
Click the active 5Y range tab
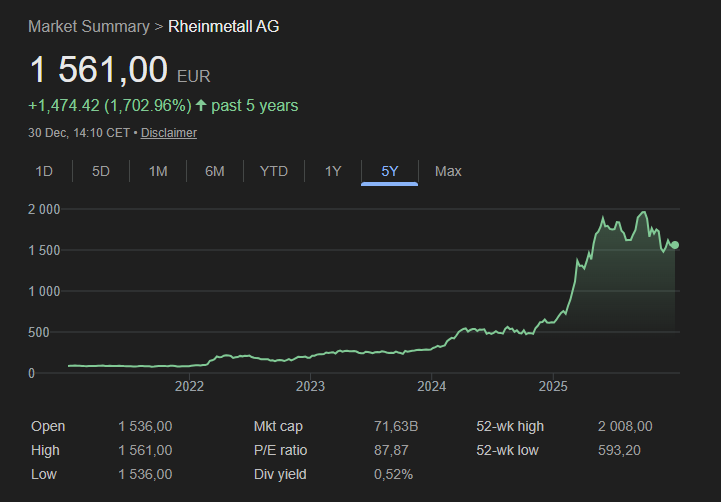(390, 171)
